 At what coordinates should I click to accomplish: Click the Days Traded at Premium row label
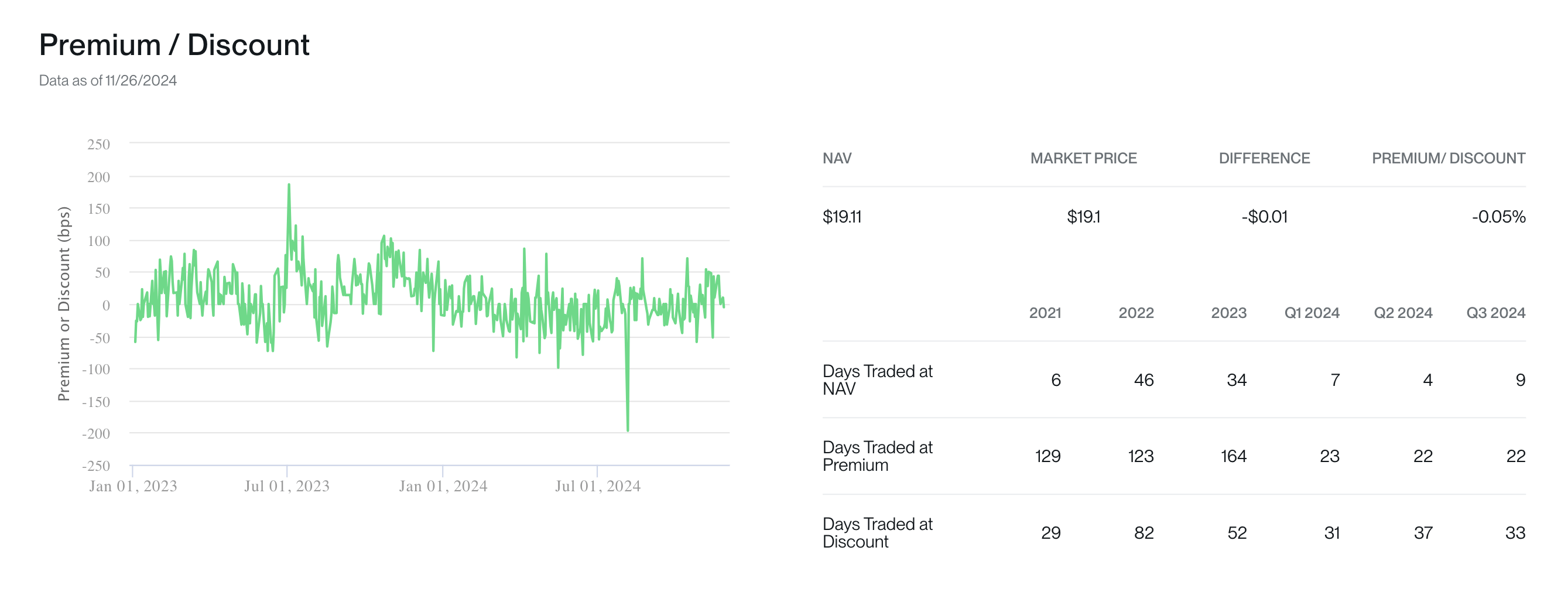[878, 457]
